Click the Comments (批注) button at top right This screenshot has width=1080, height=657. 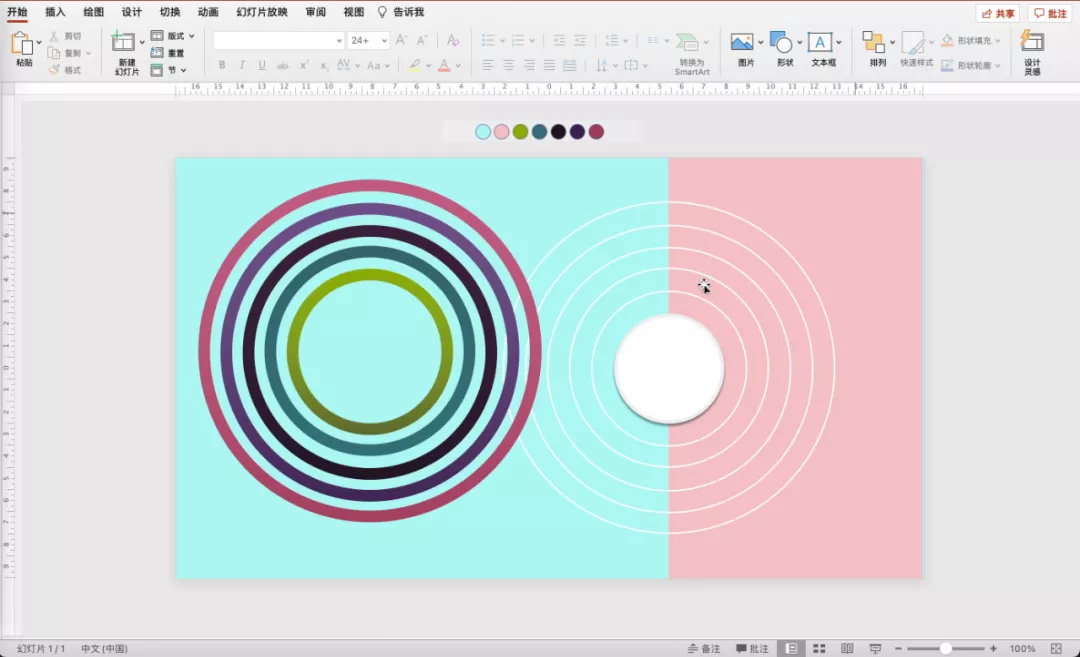click(1050, 13)
